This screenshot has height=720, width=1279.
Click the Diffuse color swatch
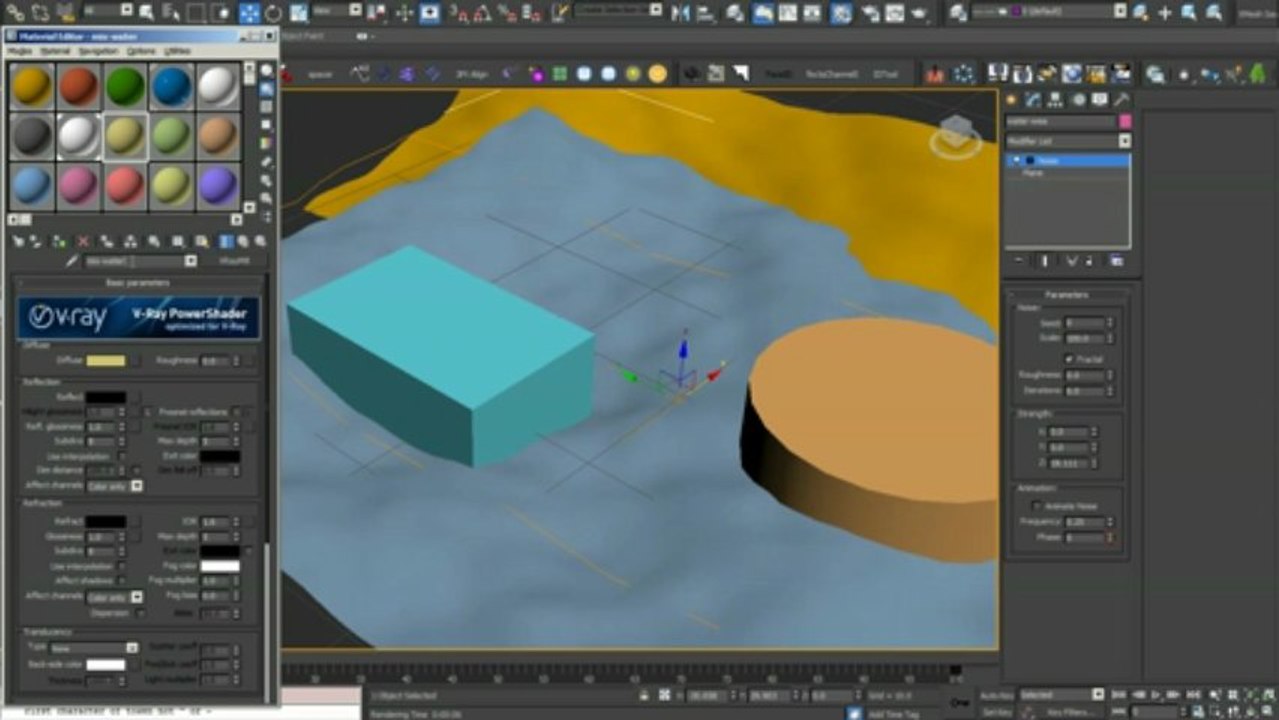(106, 360)
